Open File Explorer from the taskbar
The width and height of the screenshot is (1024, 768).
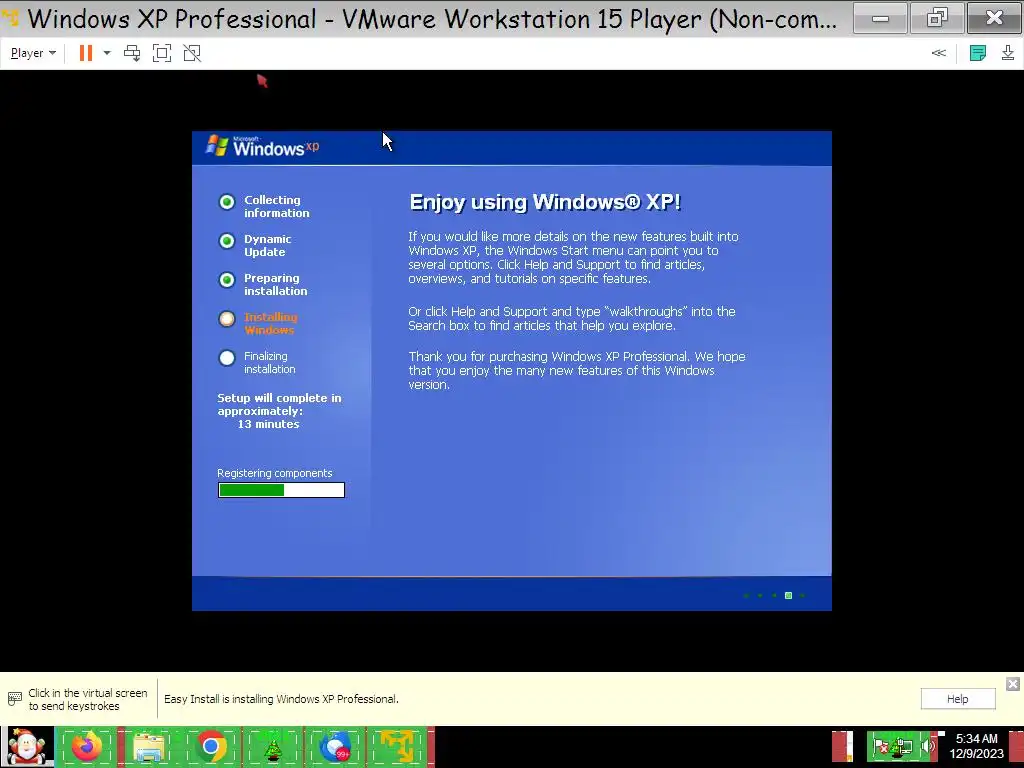pos(148,746)
